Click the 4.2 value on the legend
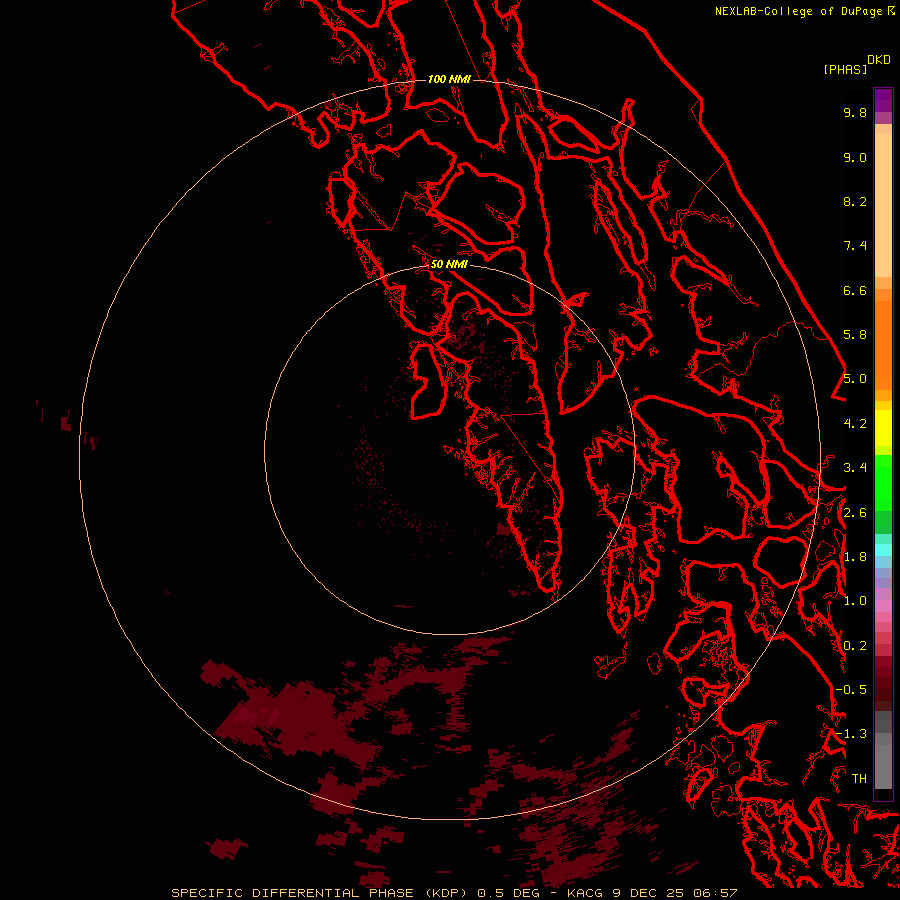900x900 pixels. coord(855,424)
